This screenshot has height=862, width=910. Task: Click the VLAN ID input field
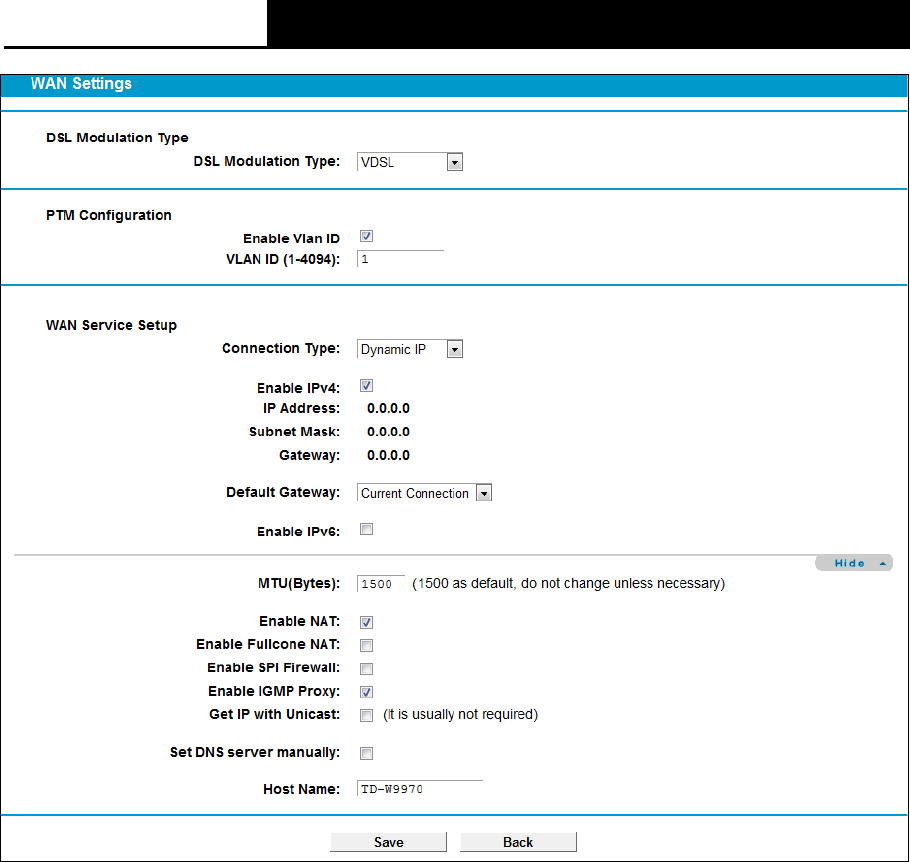coord(400,259)
